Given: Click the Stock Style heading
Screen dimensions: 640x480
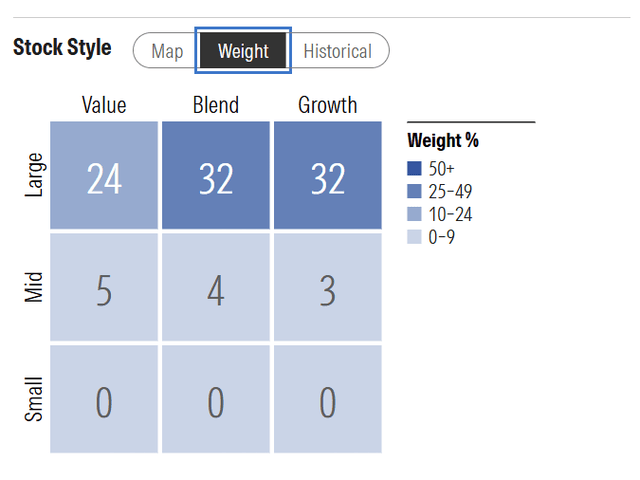Looking at the screenshot, I should (x=63, y=48).
